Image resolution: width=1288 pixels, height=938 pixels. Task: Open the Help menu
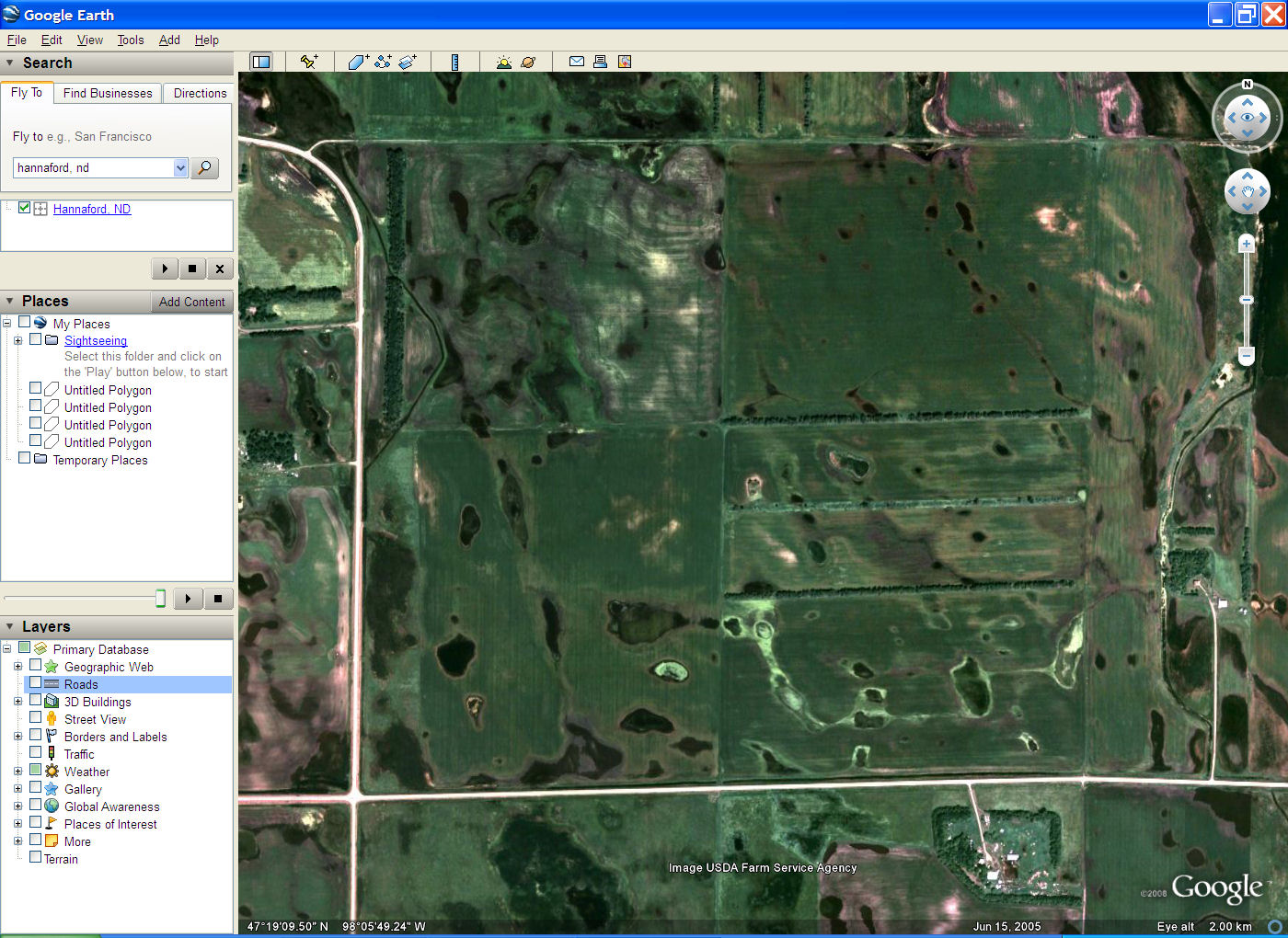[x=207, y=40]
